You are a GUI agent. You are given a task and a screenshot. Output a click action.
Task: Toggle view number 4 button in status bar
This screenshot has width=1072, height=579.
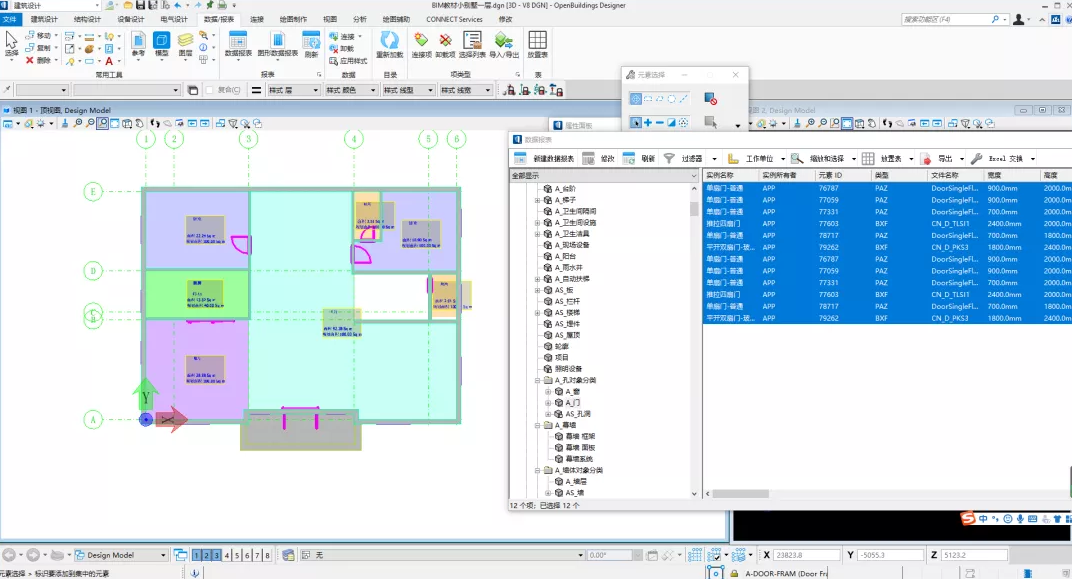click(227, 555)
